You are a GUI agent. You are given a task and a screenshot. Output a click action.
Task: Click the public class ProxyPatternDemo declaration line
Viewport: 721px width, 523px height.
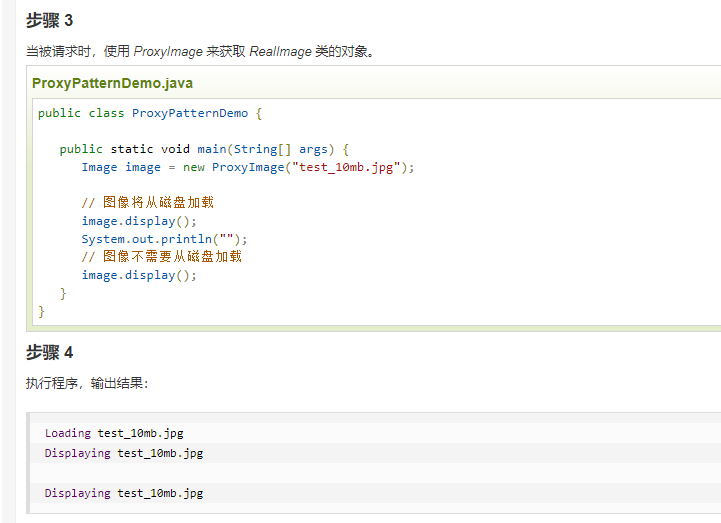point(149,113)
